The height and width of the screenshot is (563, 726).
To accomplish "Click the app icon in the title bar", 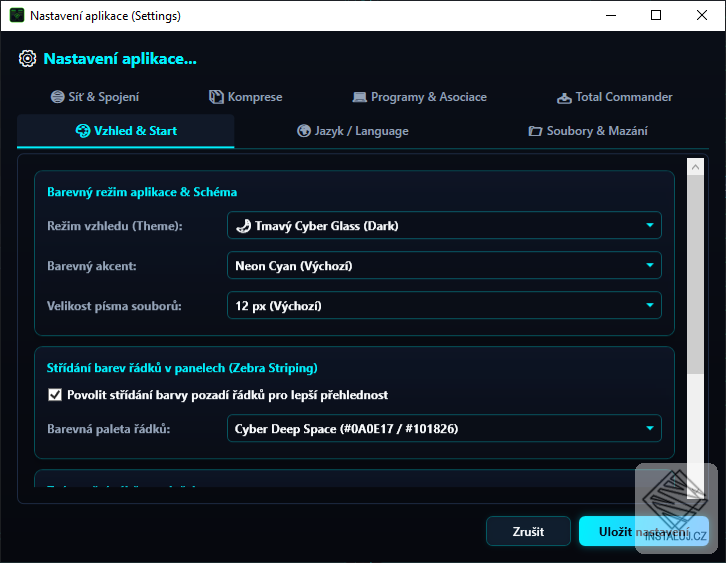I will (17, 15).
